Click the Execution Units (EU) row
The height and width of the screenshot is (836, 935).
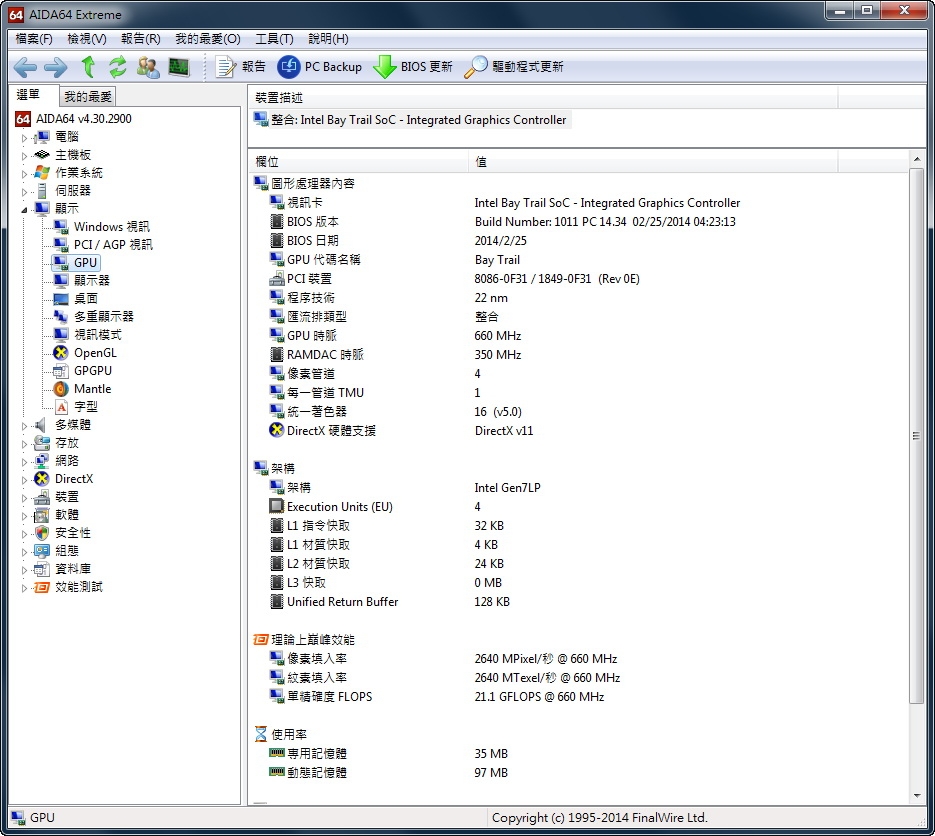pos(578,506)
